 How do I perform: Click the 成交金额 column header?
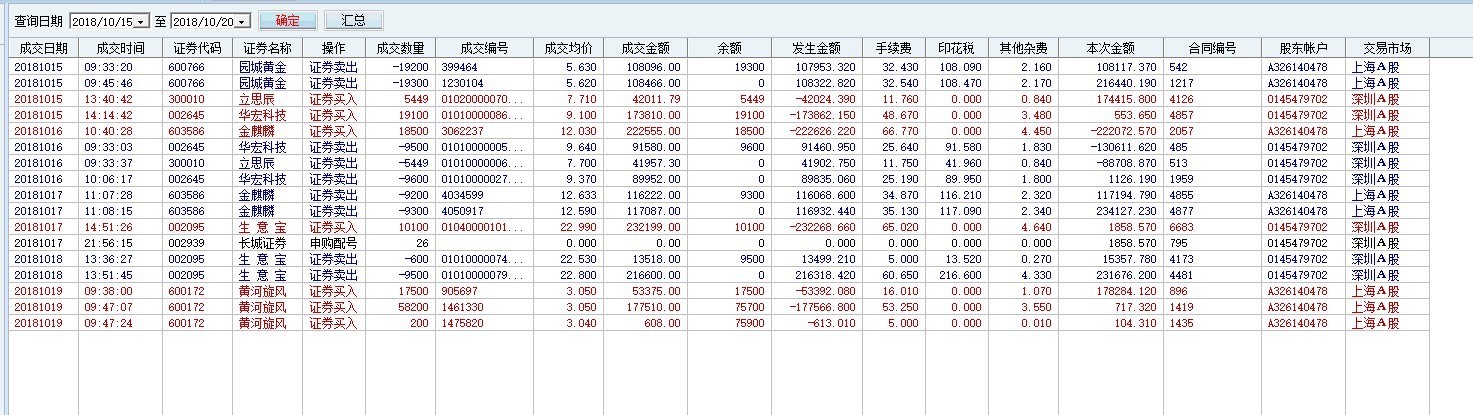[x=645, y=47]
